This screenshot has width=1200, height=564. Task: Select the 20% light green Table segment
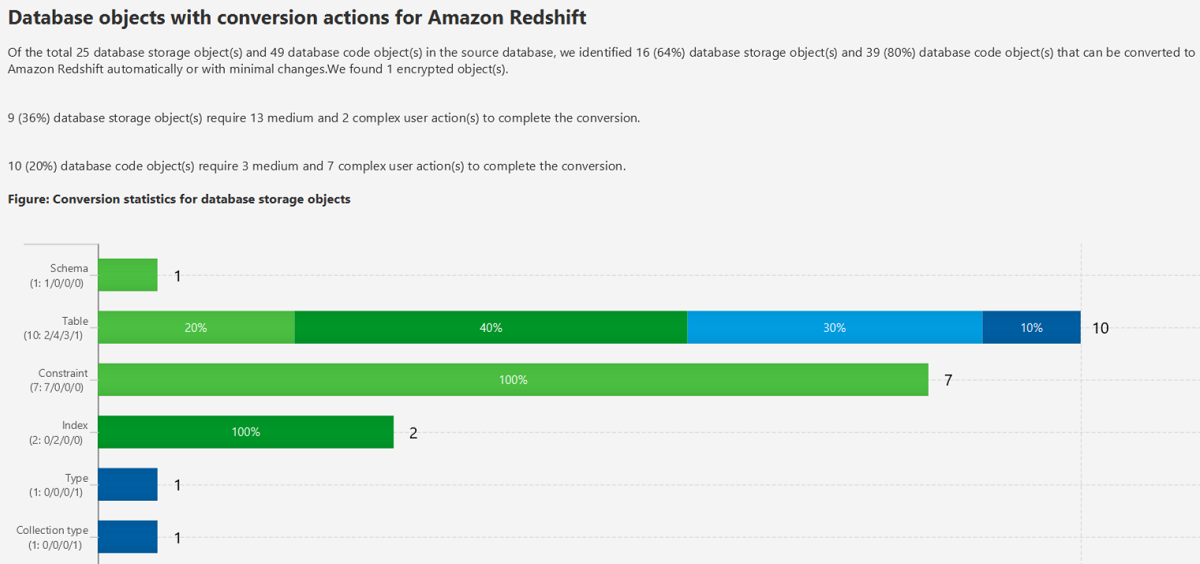(x=196, y=328)
